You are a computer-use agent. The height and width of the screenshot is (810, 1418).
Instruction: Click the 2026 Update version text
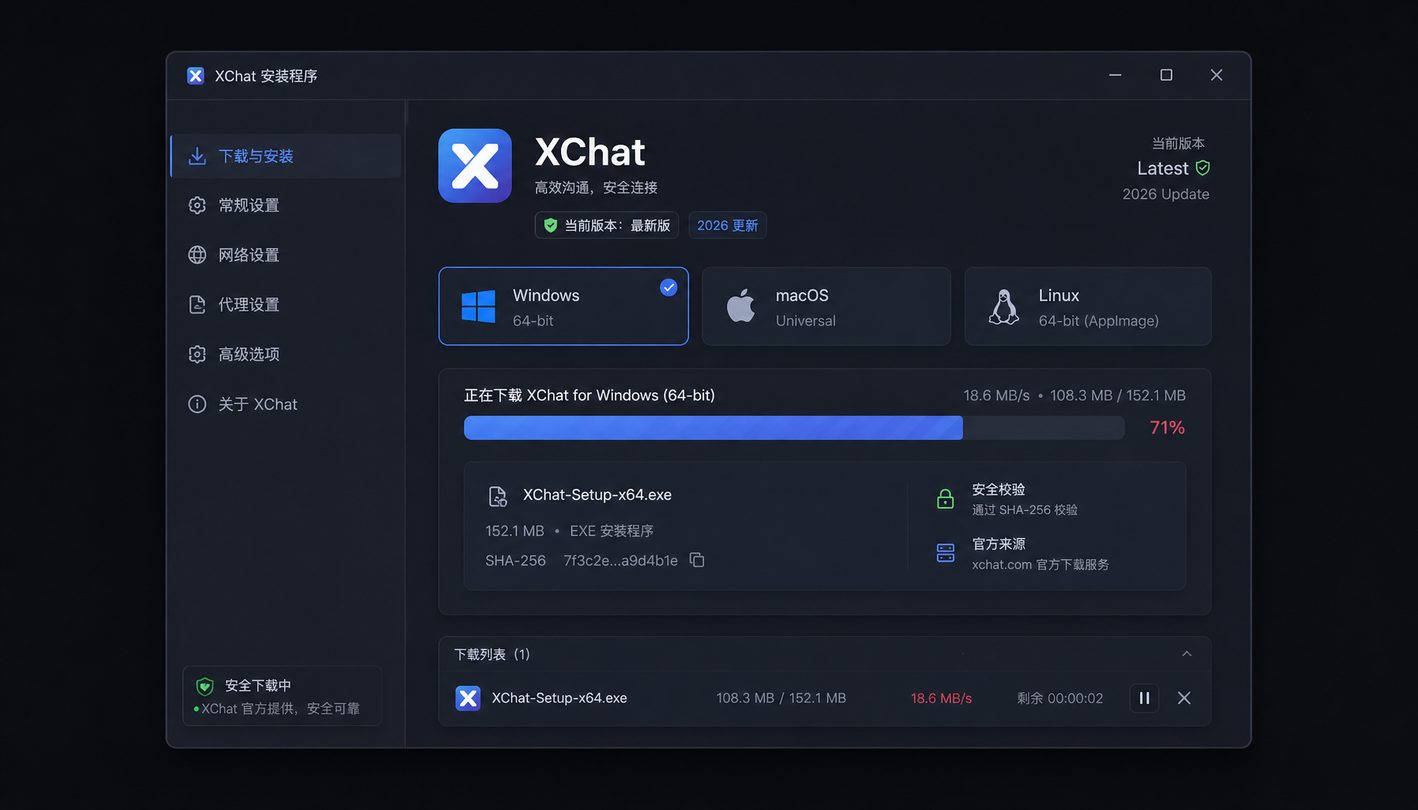click(1166, 194)
